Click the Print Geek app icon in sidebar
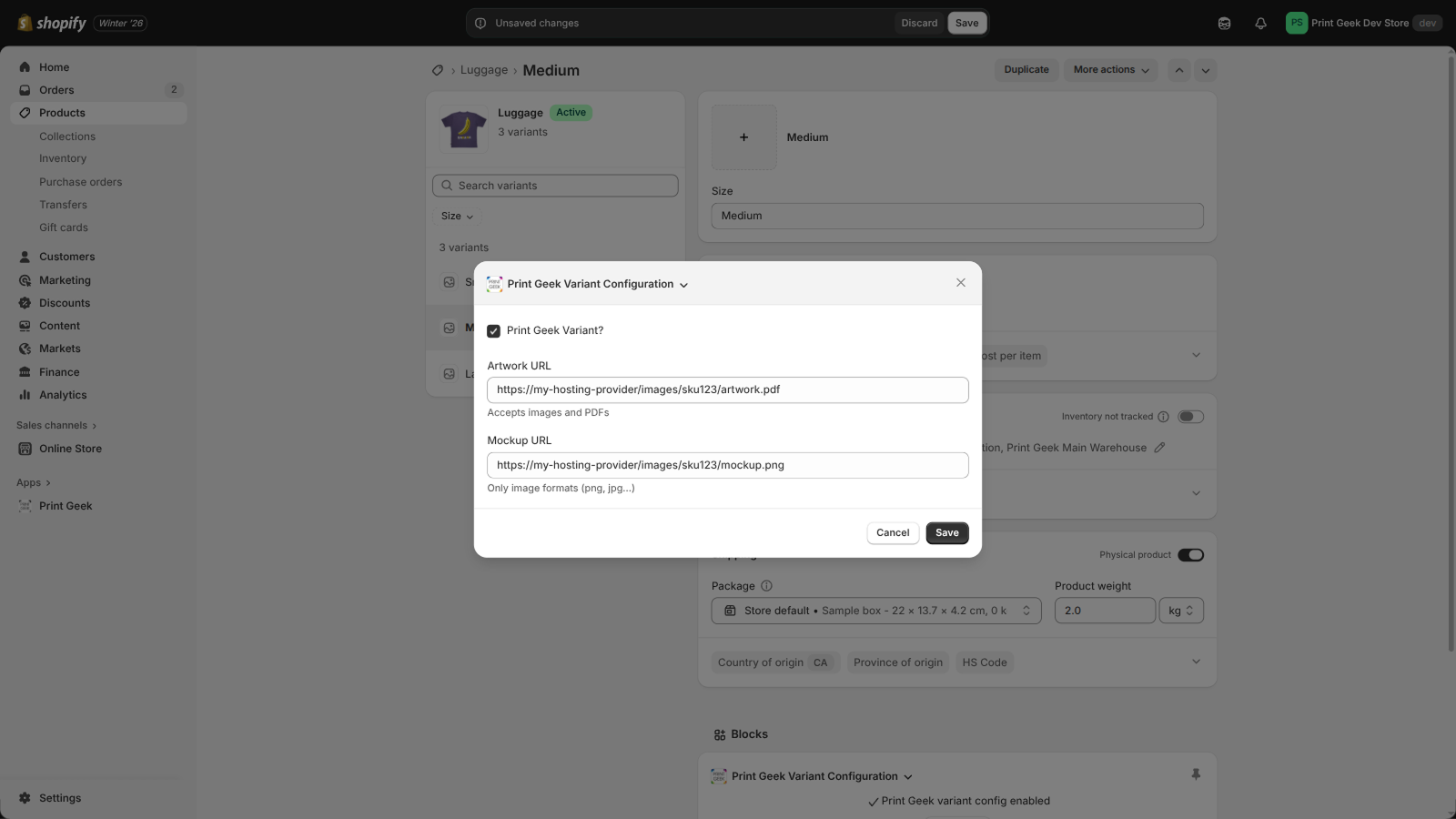Image resolution: width=1456 pixels, height=819 pixels. [x=25, y=506]
